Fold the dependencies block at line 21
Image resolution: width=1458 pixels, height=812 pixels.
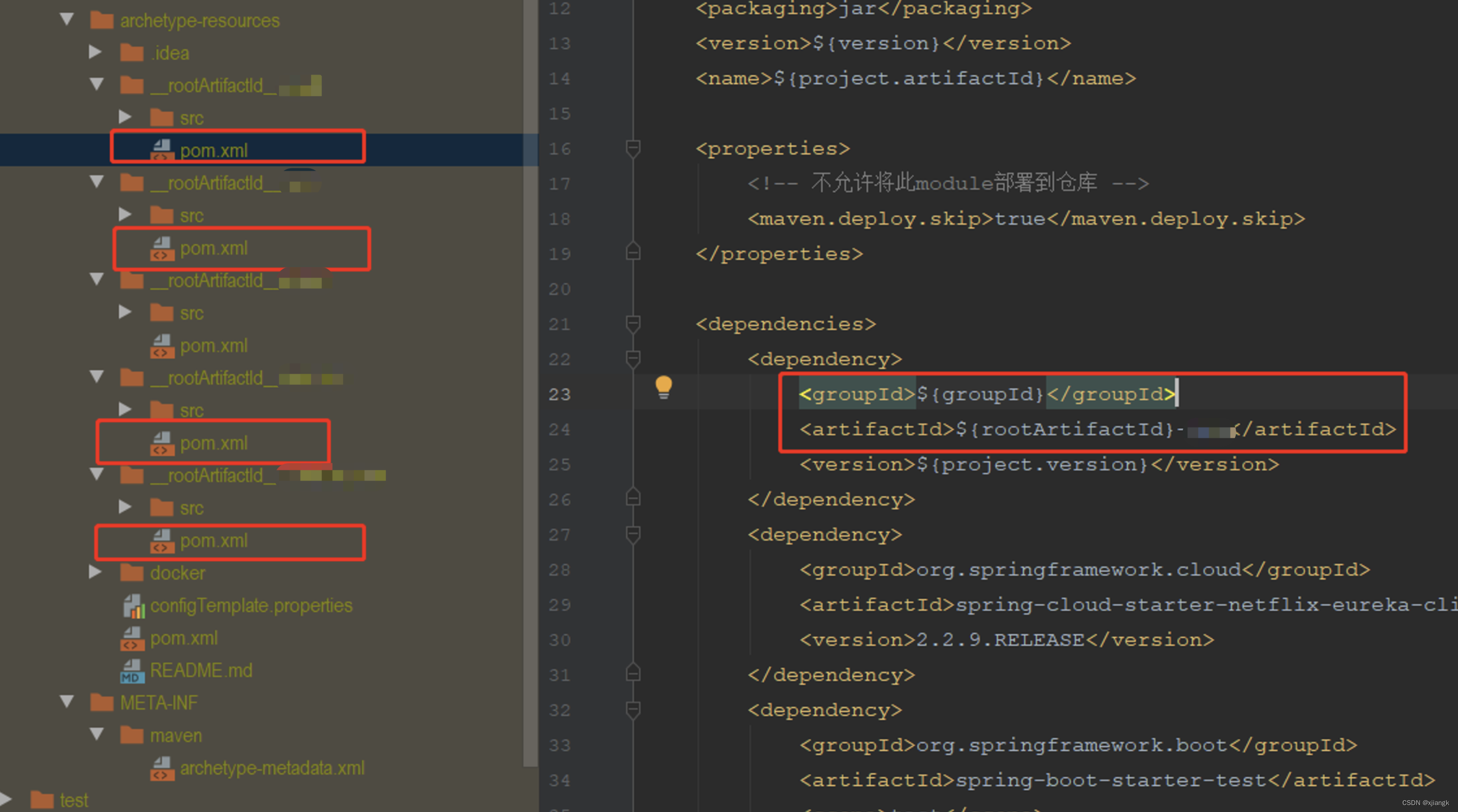point(633,324)
